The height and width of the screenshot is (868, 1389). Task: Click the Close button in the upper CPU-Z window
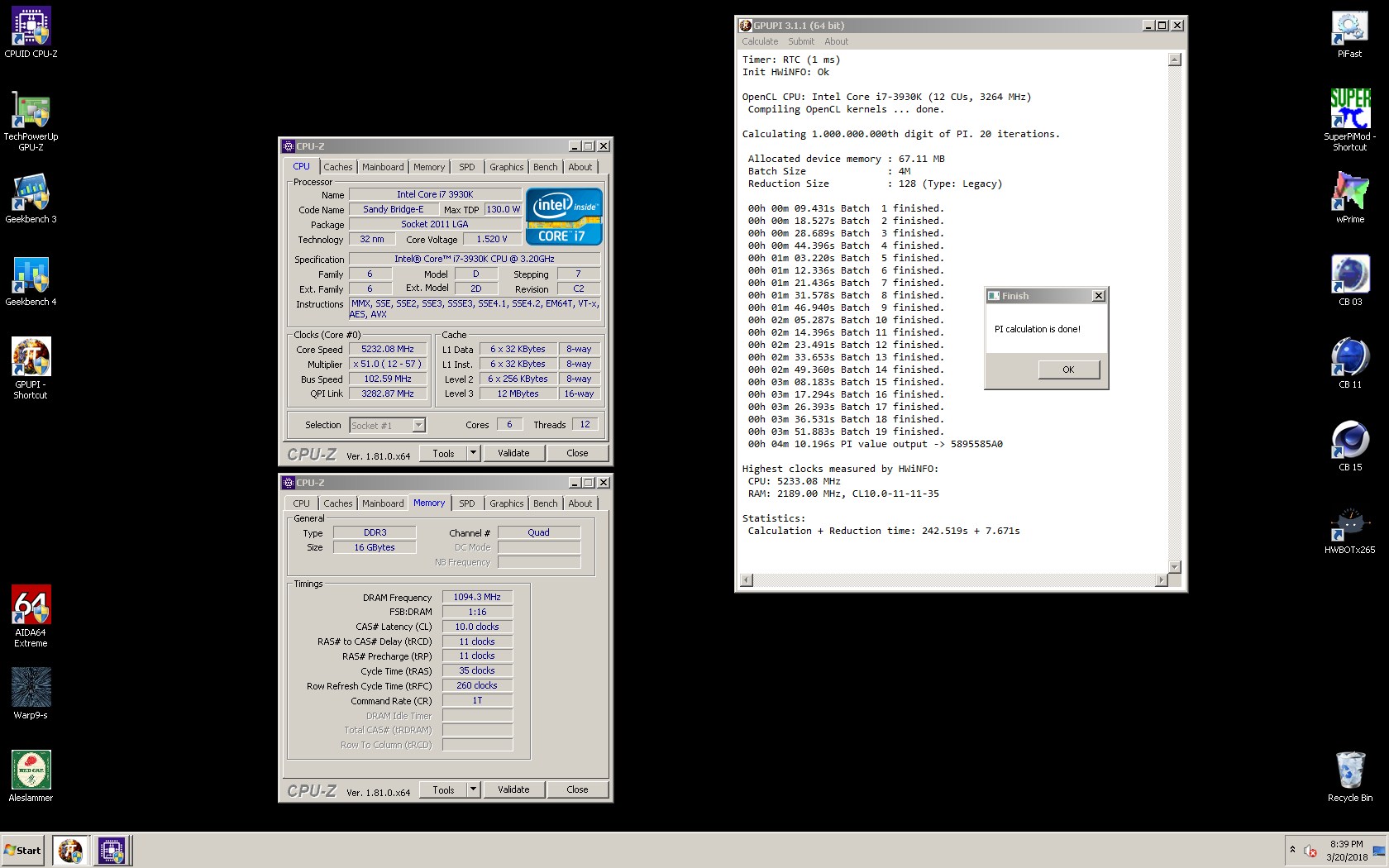[577, 453]
